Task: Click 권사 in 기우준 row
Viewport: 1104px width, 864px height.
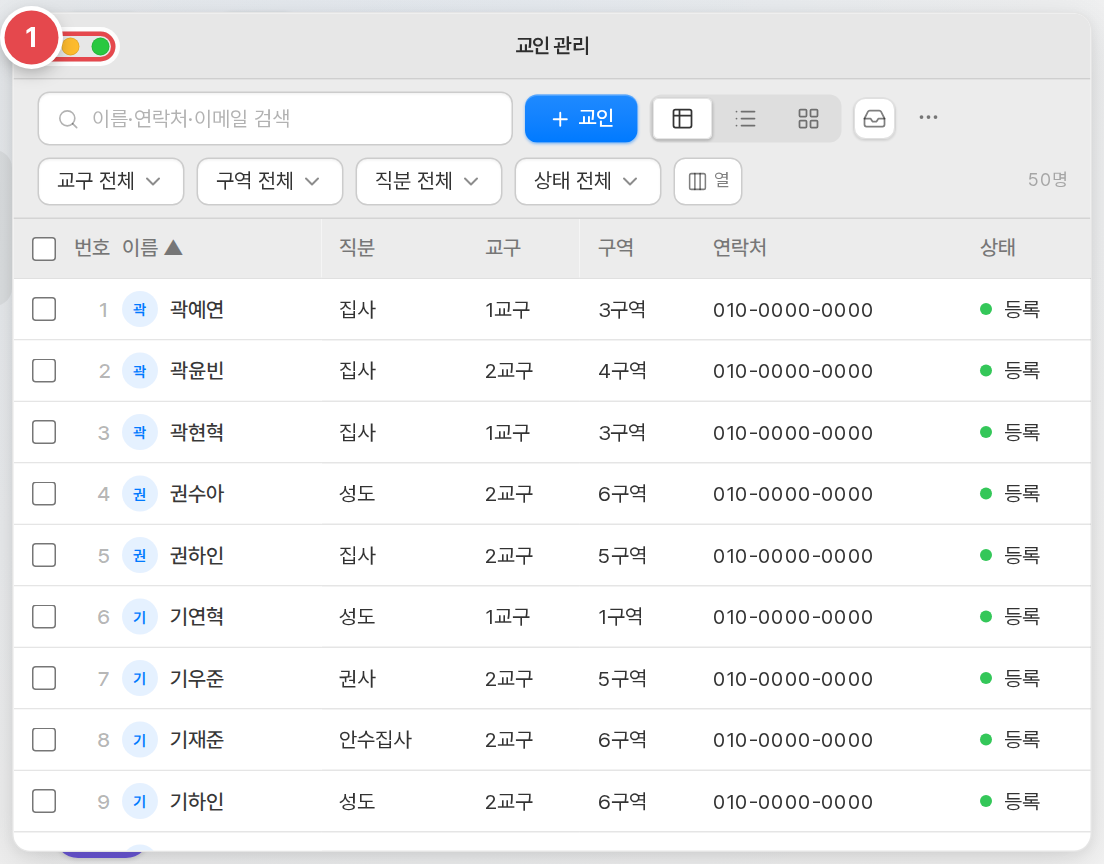Action: [357, 679]
